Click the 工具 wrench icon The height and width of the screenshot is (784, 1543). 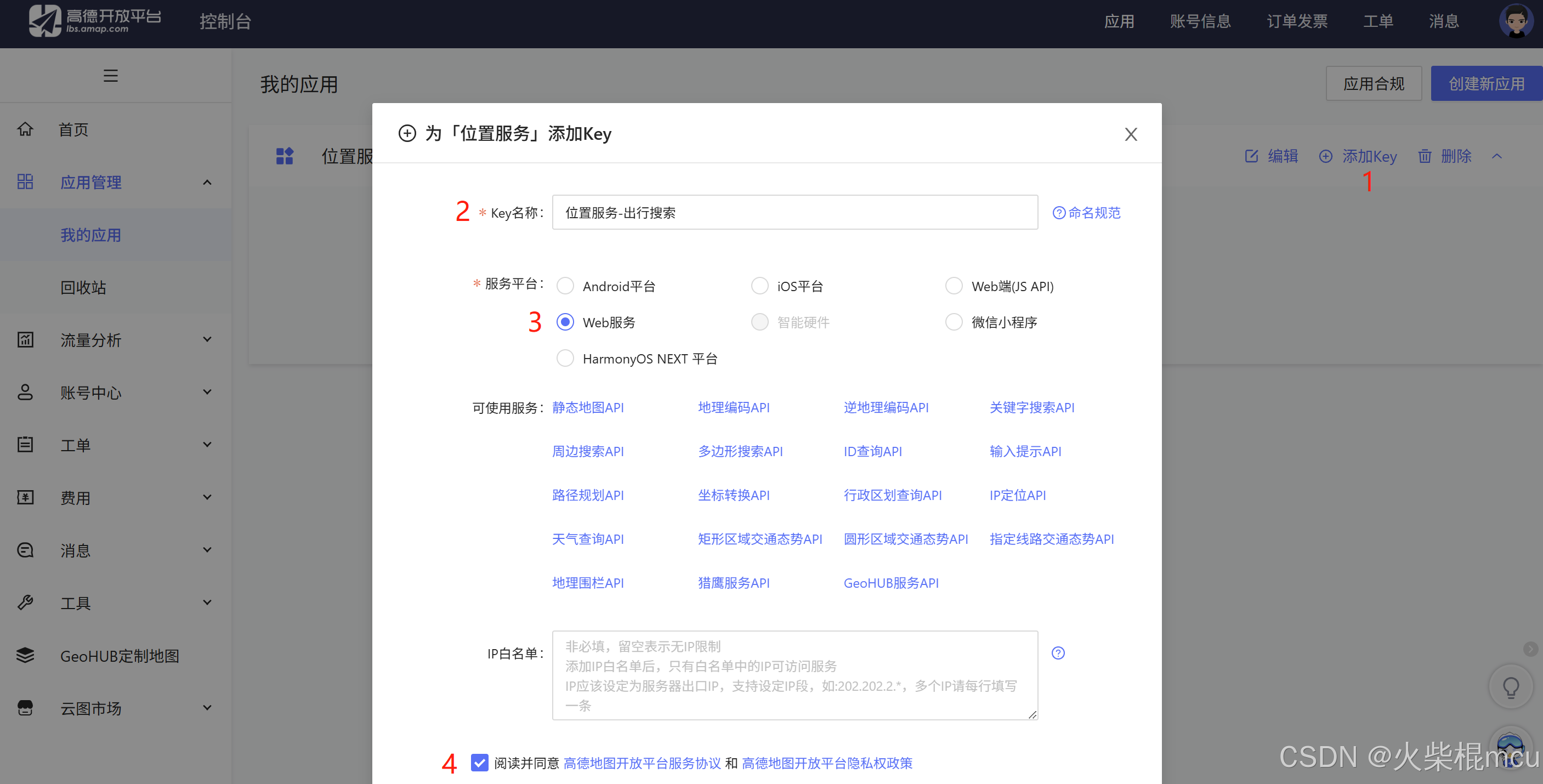[25, 603]
